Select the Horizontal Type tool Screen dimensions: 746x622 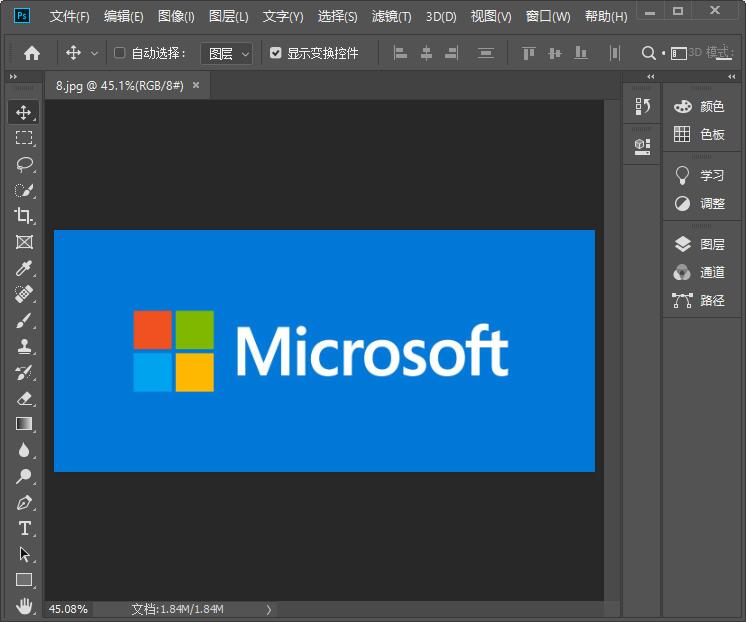[x=24, y=528]
